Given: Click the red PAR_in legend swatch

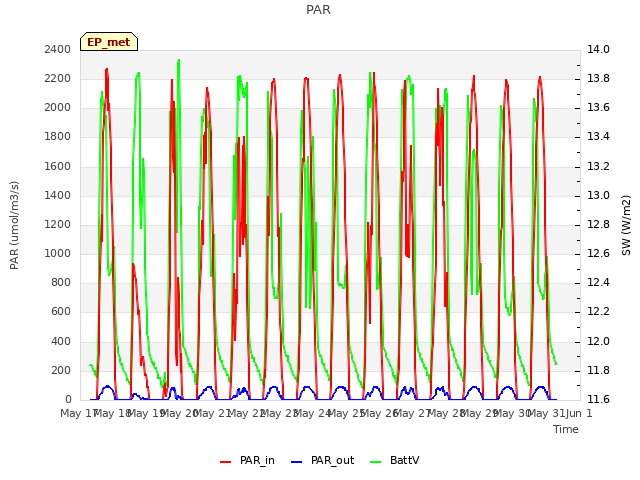Looking at the screenshot, I should point(226,462).
